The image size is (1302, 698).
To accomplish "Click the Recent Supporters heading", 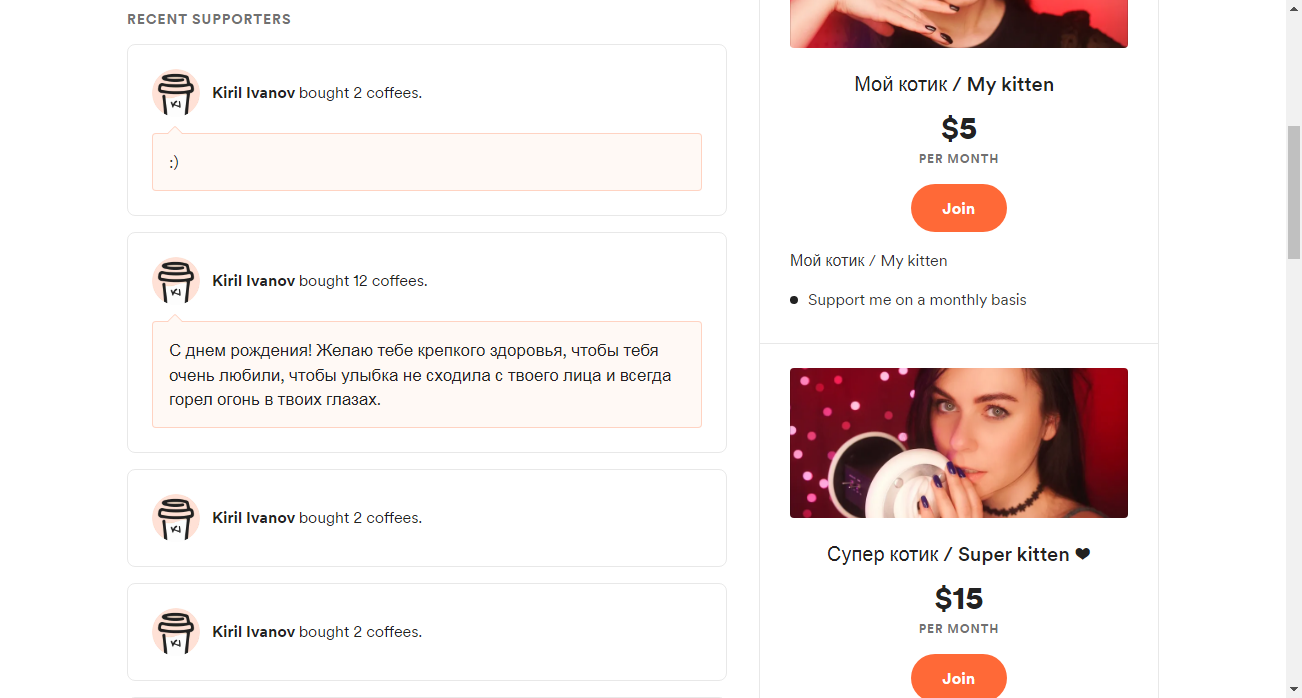I will 209,19.
